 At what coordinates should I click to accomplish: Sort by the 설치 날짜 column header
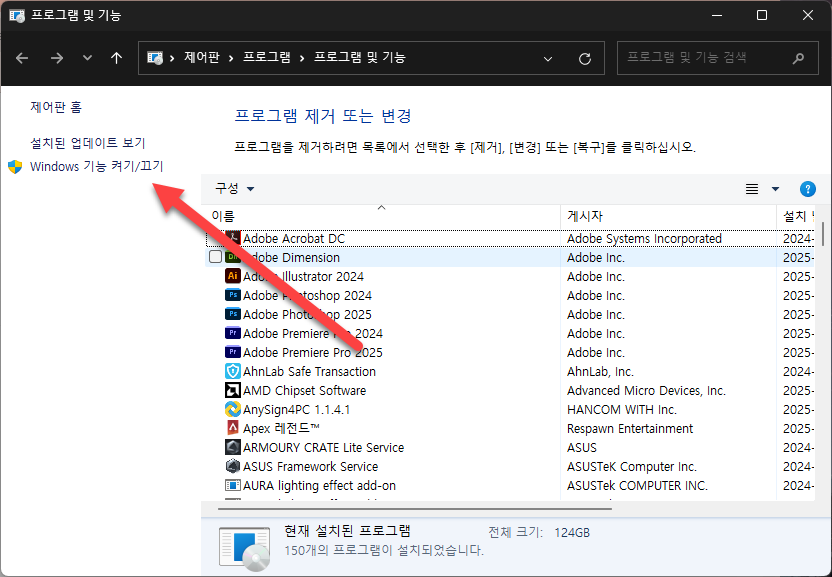(796, 216)
